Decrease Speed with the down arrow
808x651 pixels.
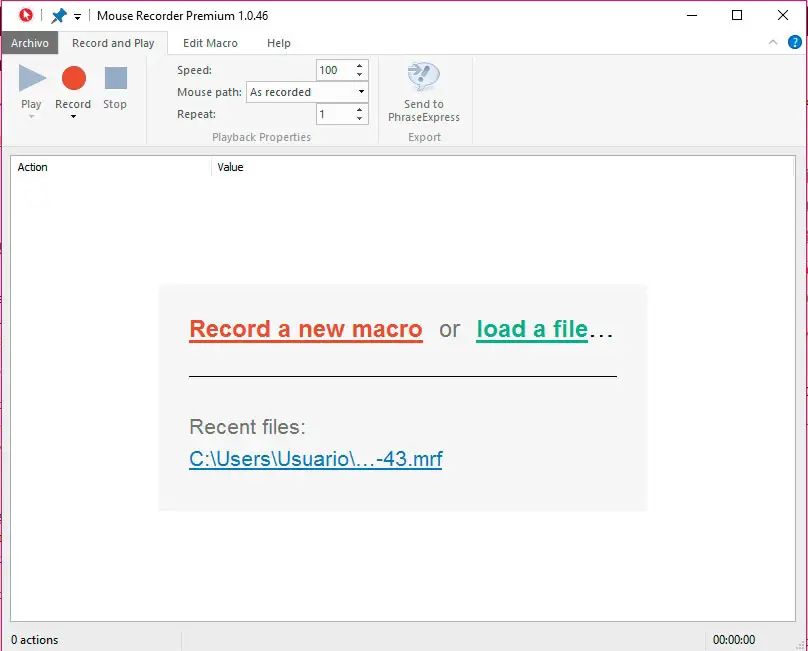pos(360,75)
